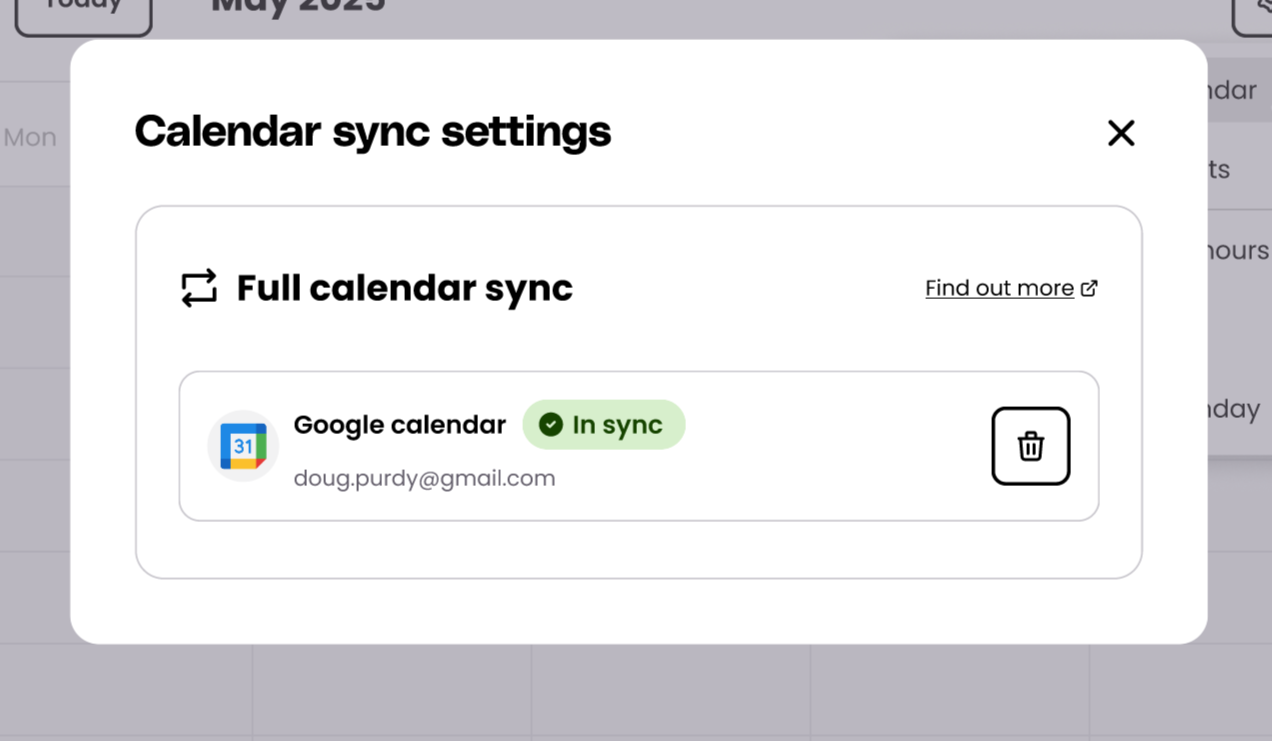This screenshot has height=741, width=1272.
Task: Click the green checkmark icon in the In sync badge
Action: tap(551, 425)
